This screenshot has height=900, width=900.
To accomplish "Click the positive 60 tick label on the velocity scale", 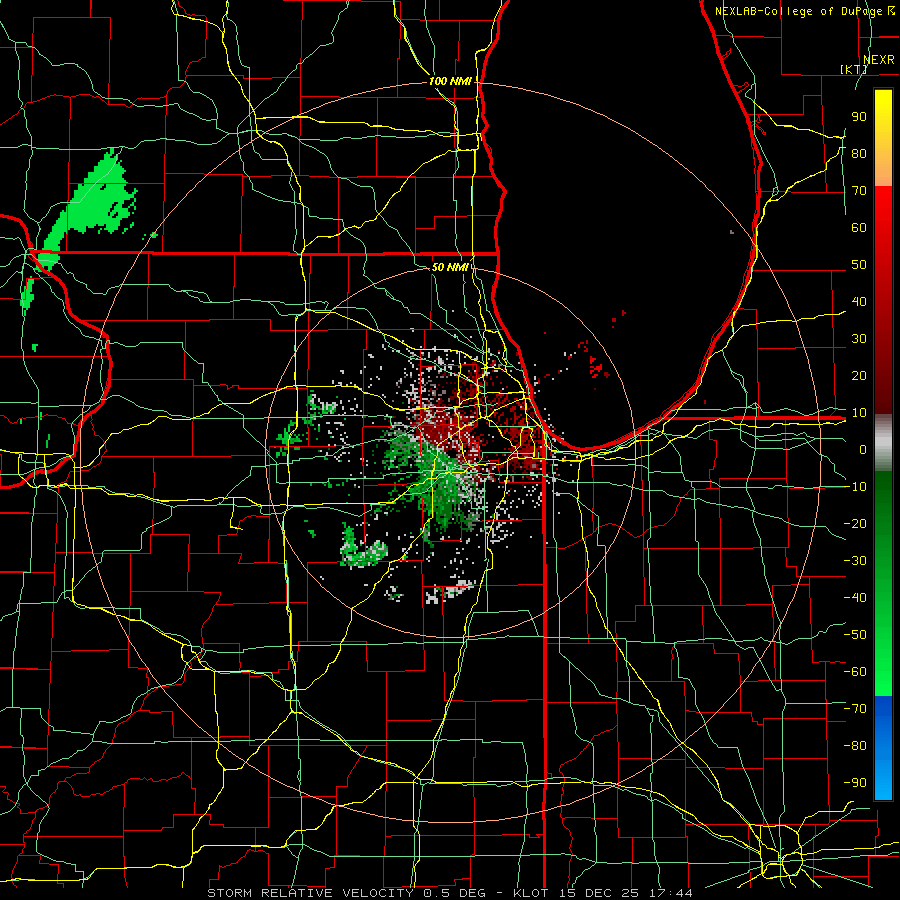I will pos(859,227).
